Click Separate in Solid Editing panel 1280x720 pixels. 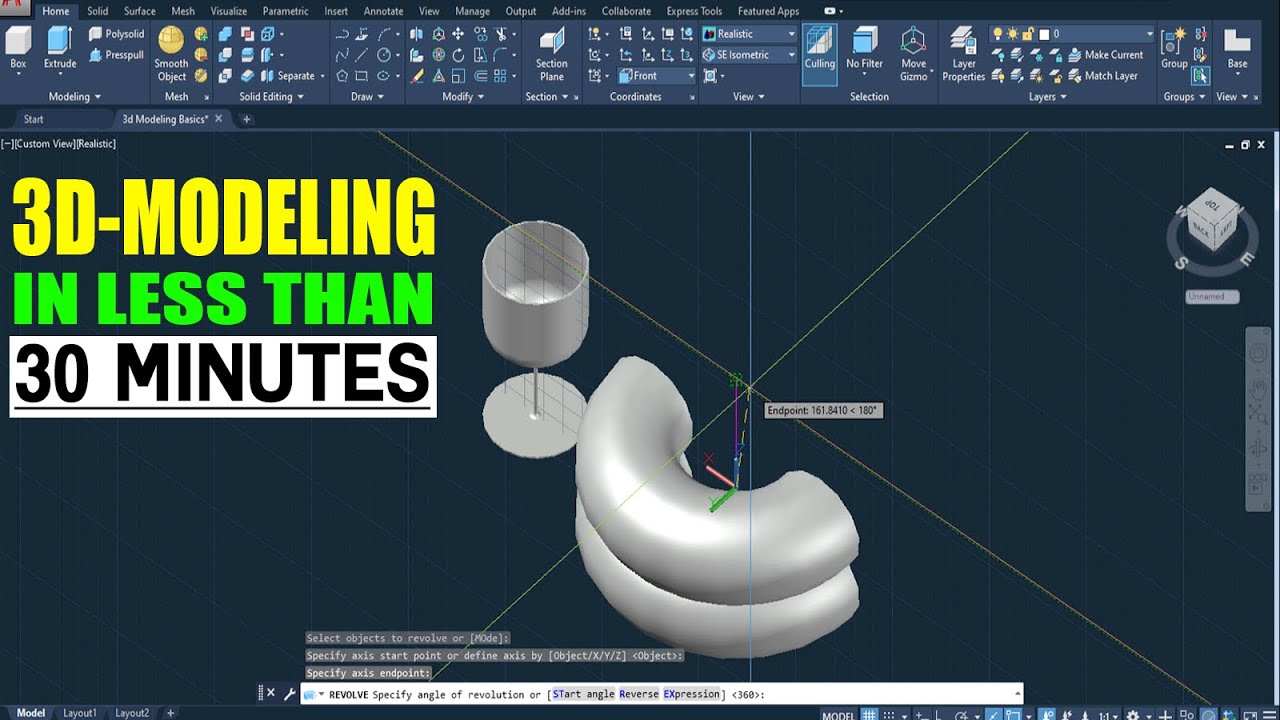click(288, 76)
